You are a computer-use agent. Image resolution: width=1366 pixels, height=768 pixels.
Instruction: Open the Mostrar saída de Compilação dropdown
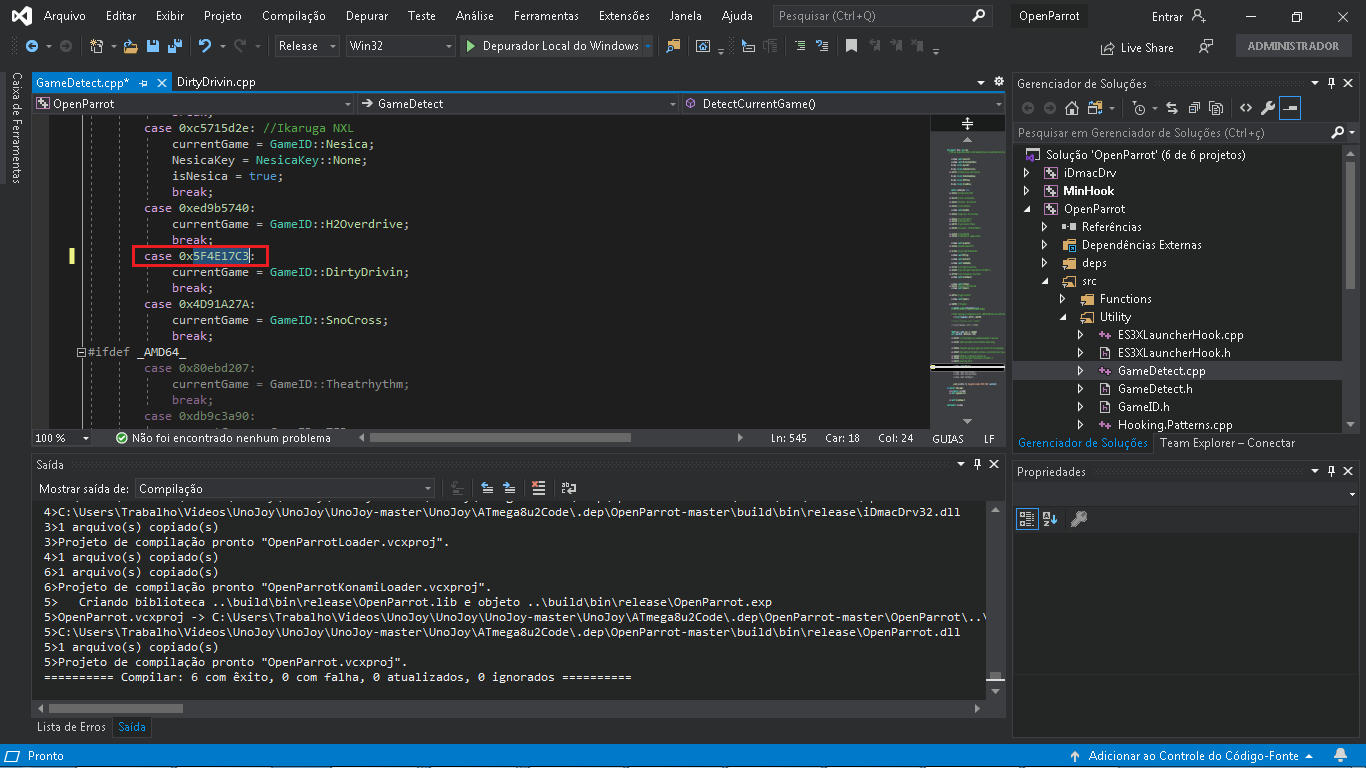(284, 488)
